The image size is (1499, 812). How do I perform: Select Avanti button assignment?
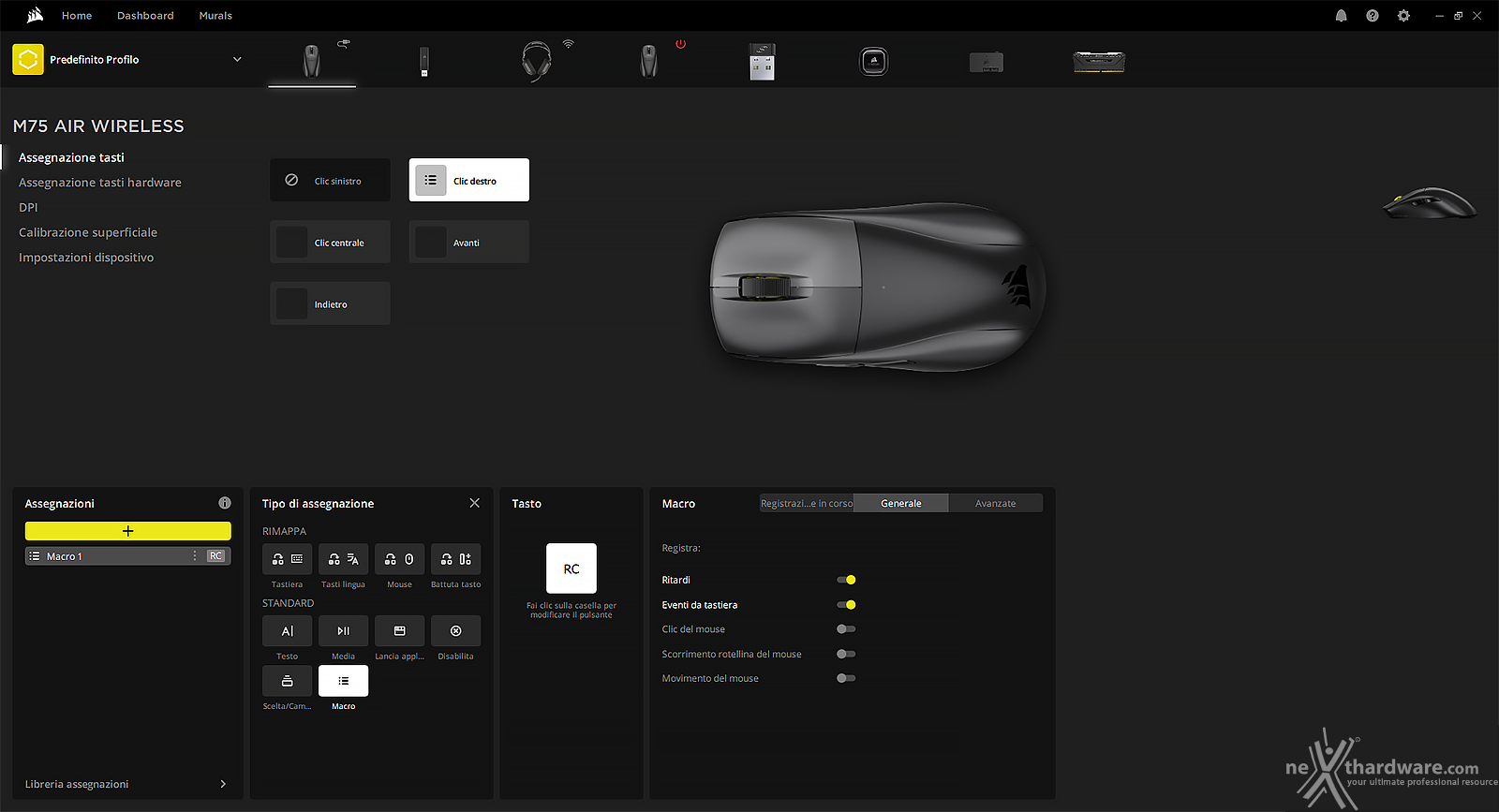[x=469, y=242]
